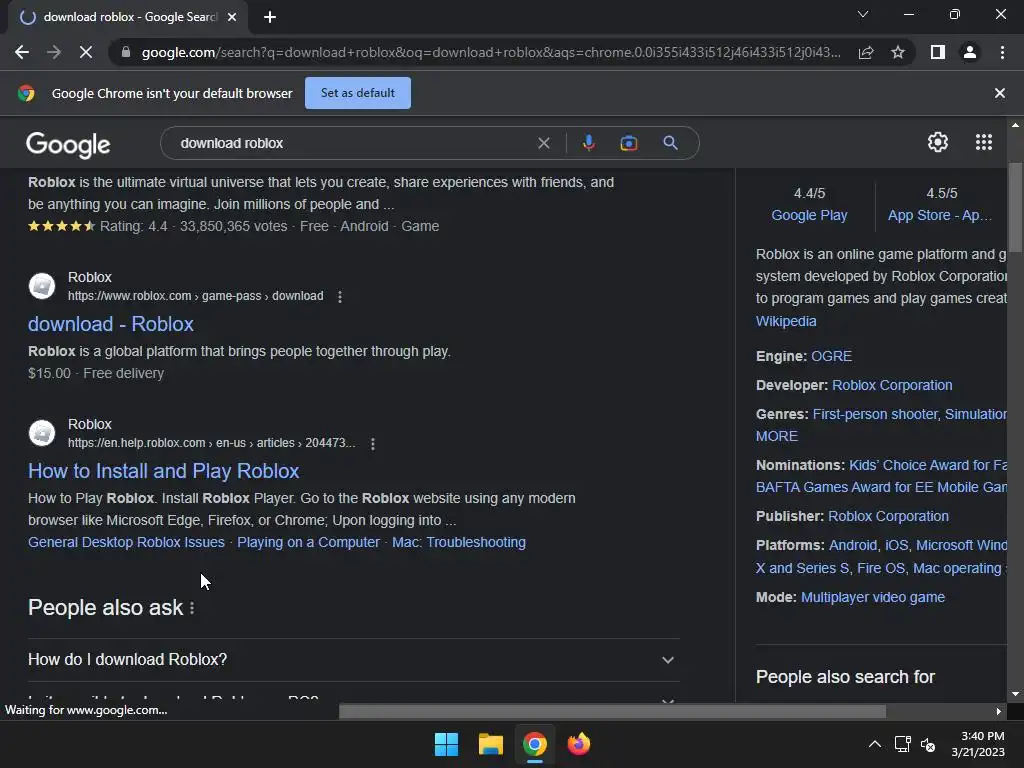Click the URL in the address bar
This screenshot has width=1024, height=768.
(x=491, y=52)
